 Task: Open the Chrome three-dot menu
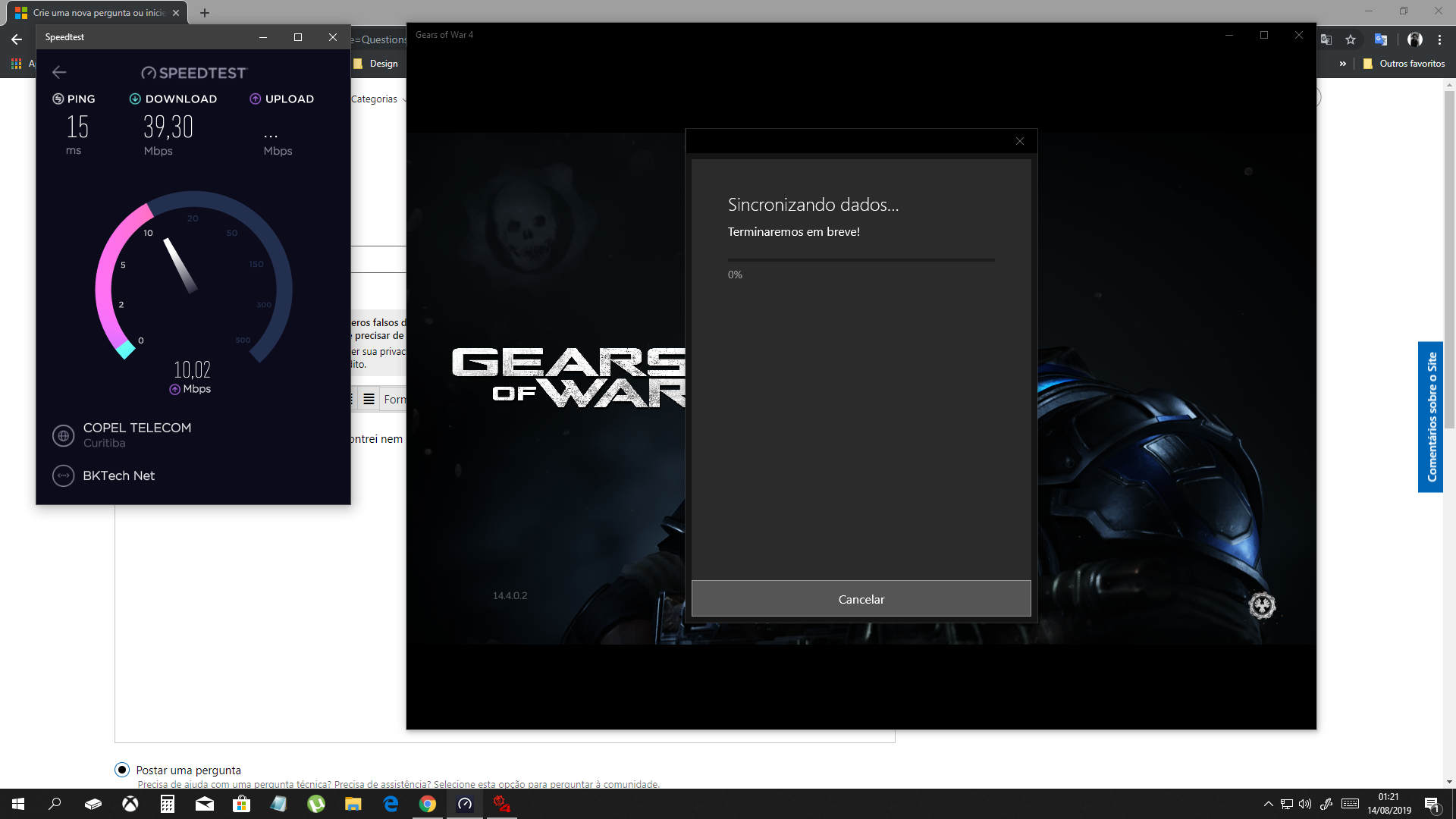(x=1439, y=39)
